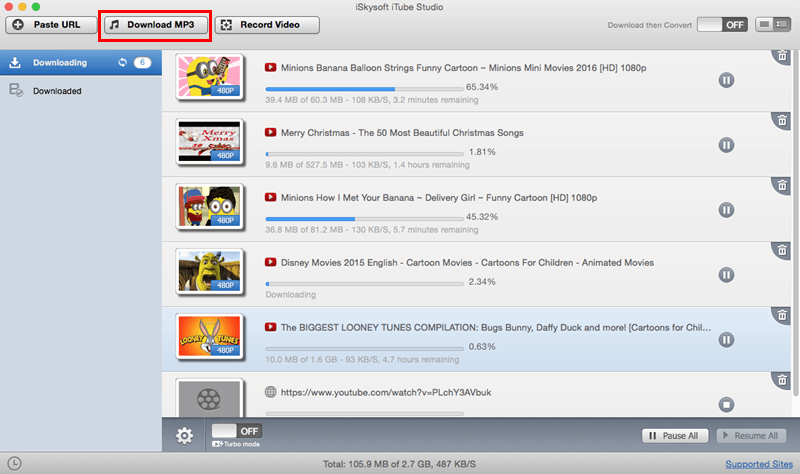Screen dimensions: 800x474
Task: Click YouTube icon beside How I Met Your Banana
Action: [x=270, y=197]
